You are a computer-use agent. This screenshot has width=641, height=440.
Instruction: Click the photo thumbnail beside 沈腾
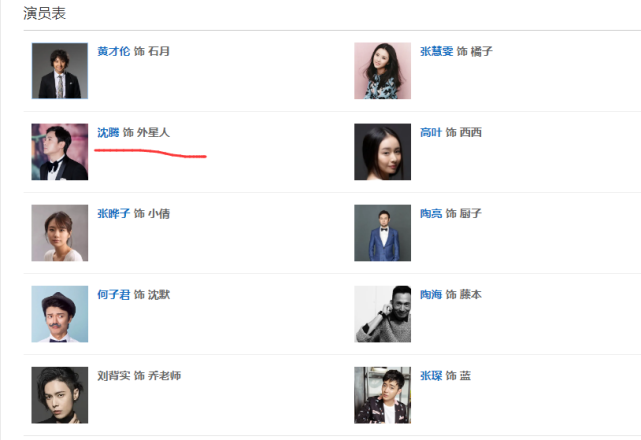[x=60, y=152]
